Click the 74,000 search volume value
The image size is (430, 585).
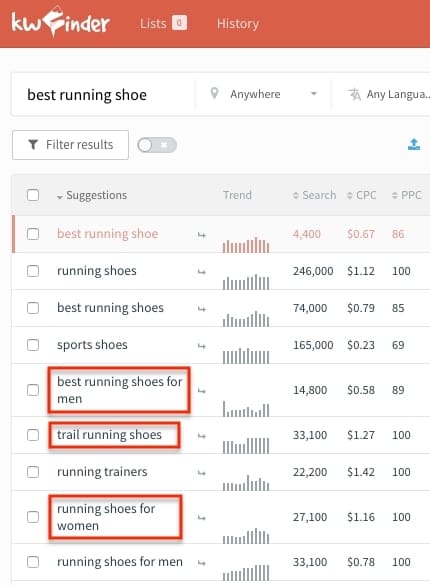[x=310, y=308]
